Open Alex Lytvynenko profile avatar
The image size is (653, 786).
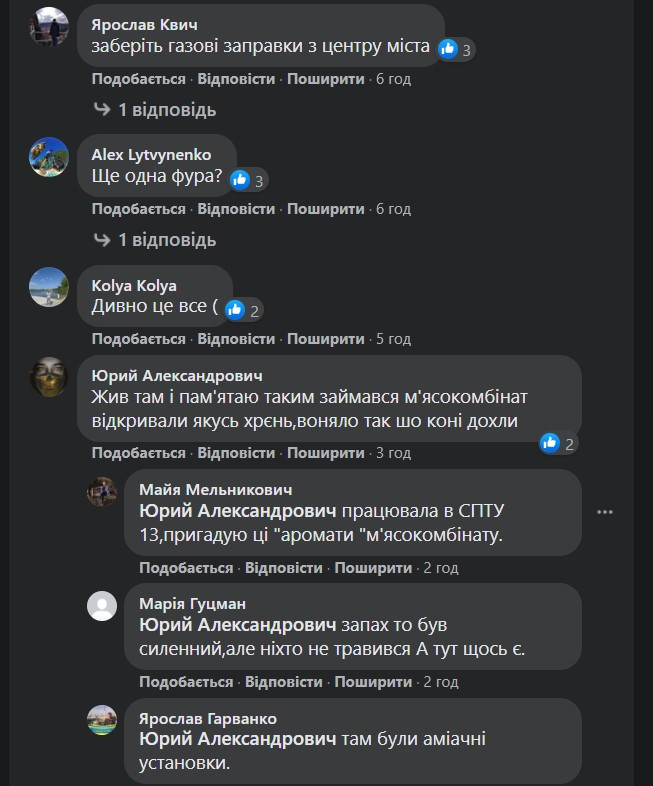pos(49,157)
